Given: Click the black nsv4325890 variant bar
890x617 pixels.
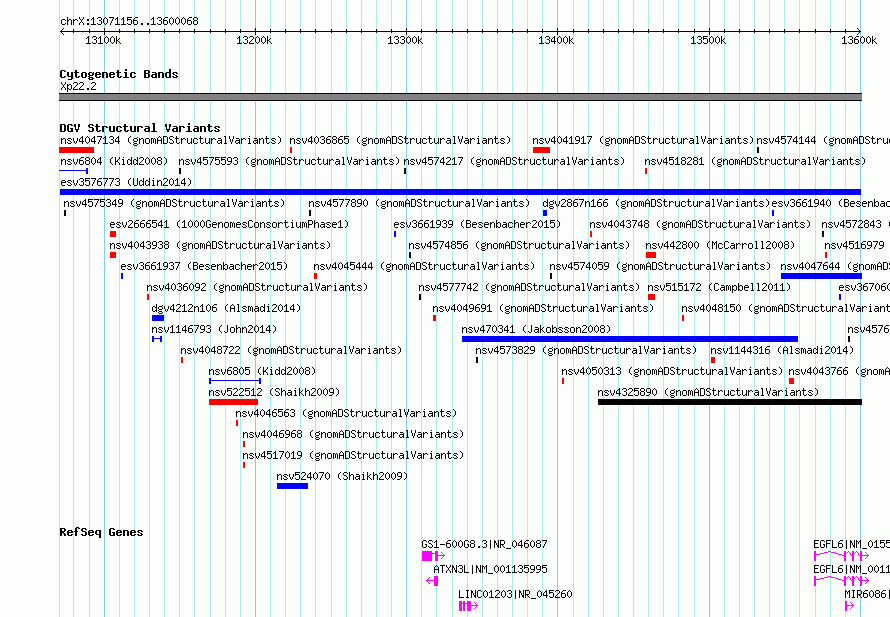Looking at the screenshot, I should click(x=730, y=402).
